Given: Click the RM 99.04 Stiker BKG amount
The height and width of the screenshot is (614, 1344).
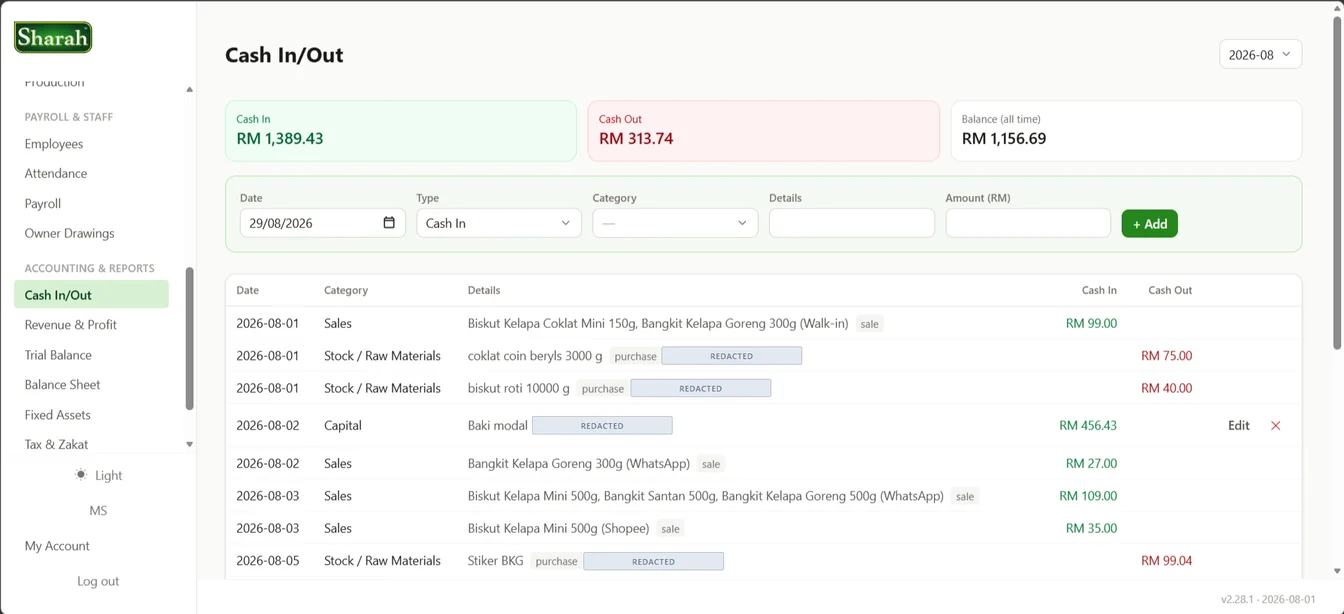Looking at the screenshot, I should [1166, 561].
